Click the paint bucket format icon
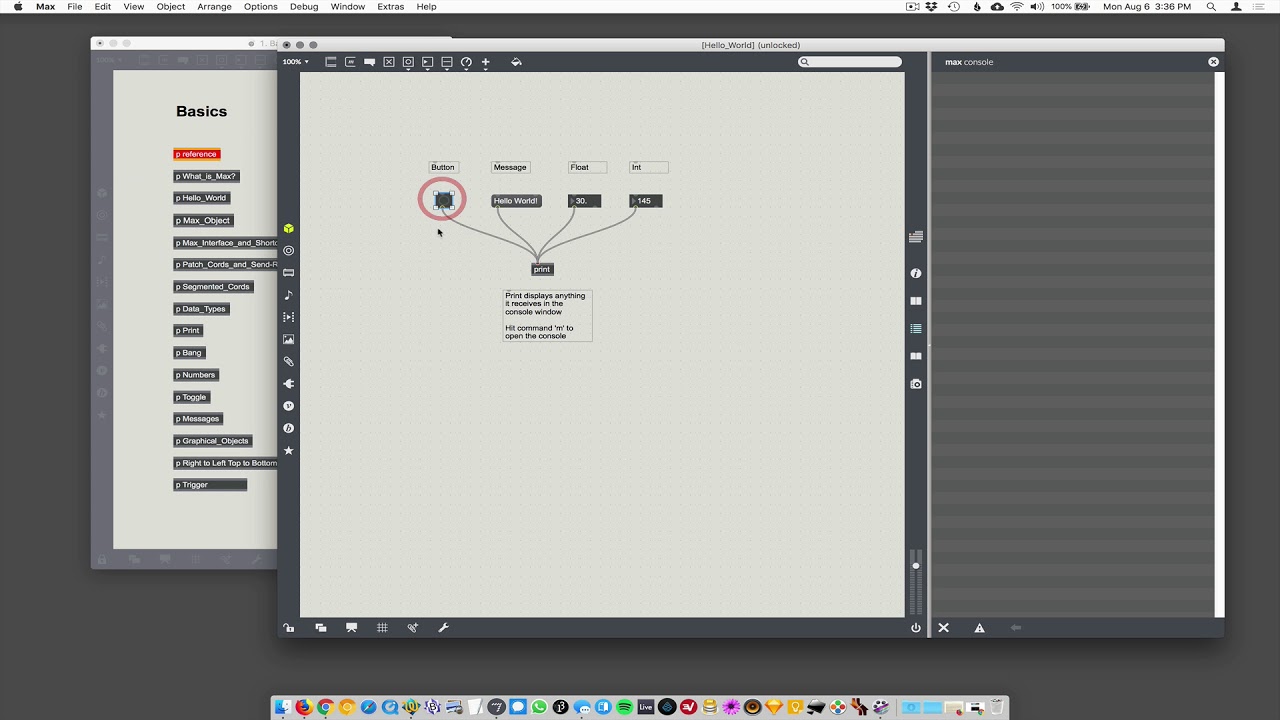 (x=516, y=62)
